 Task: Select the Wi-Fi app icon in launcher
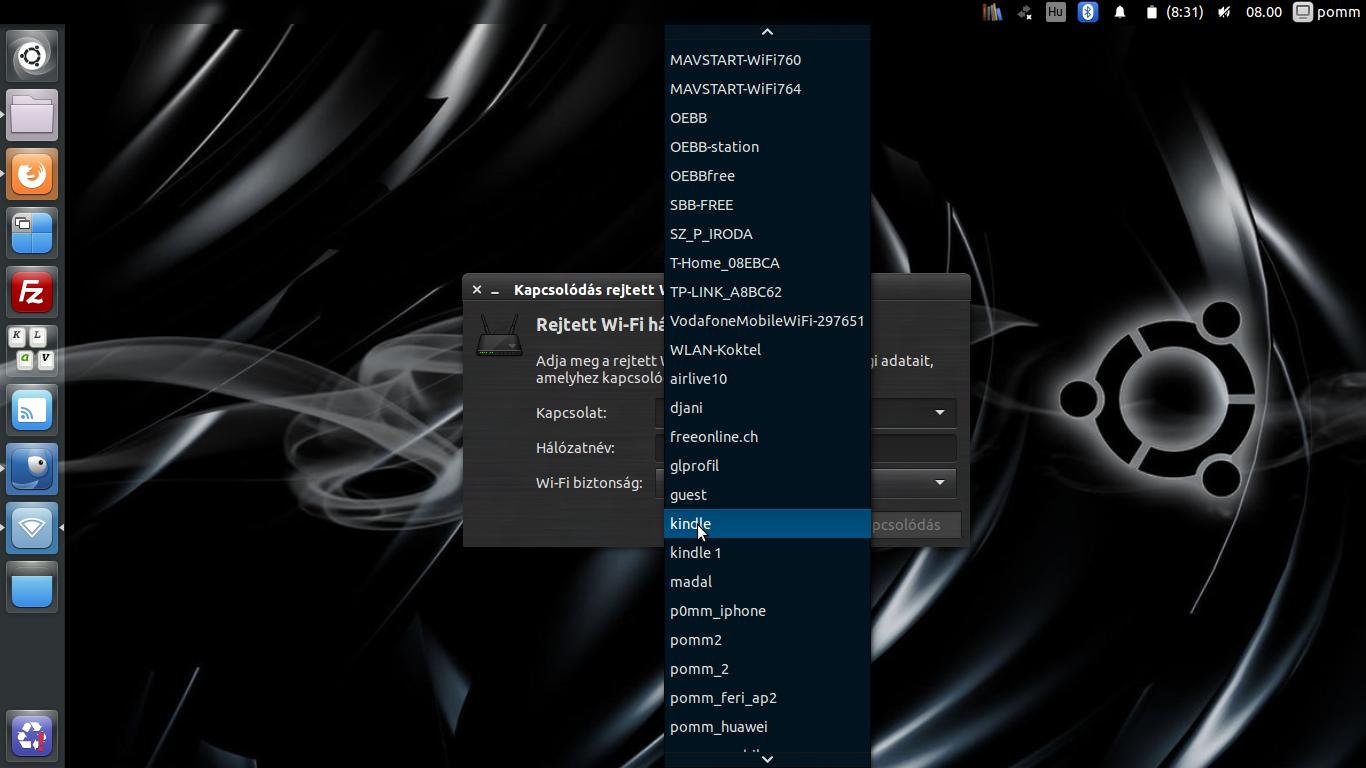32,528
